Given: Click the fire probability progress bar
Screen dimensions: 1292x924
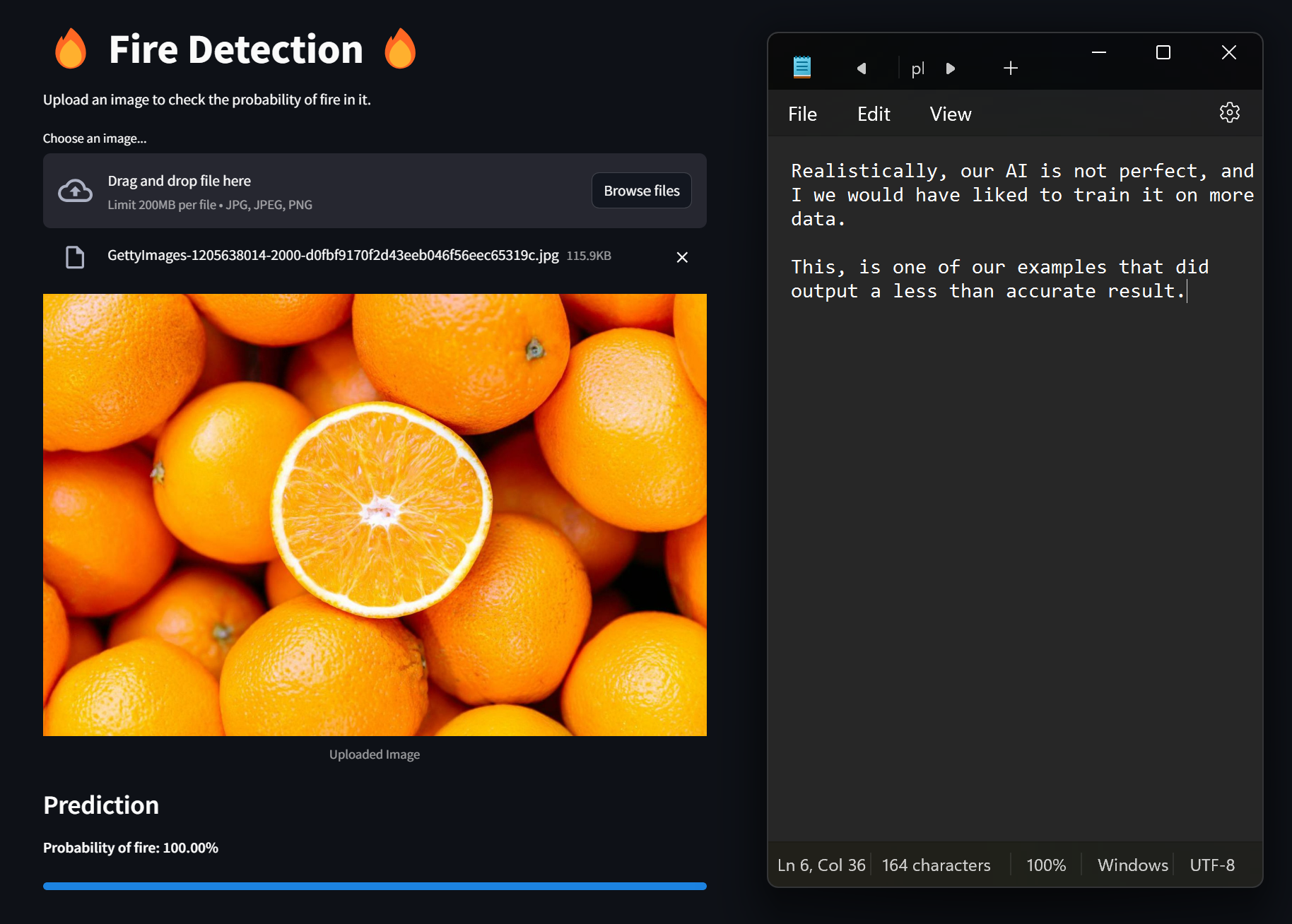Looking at the screenshot, I should coord(375,886).
